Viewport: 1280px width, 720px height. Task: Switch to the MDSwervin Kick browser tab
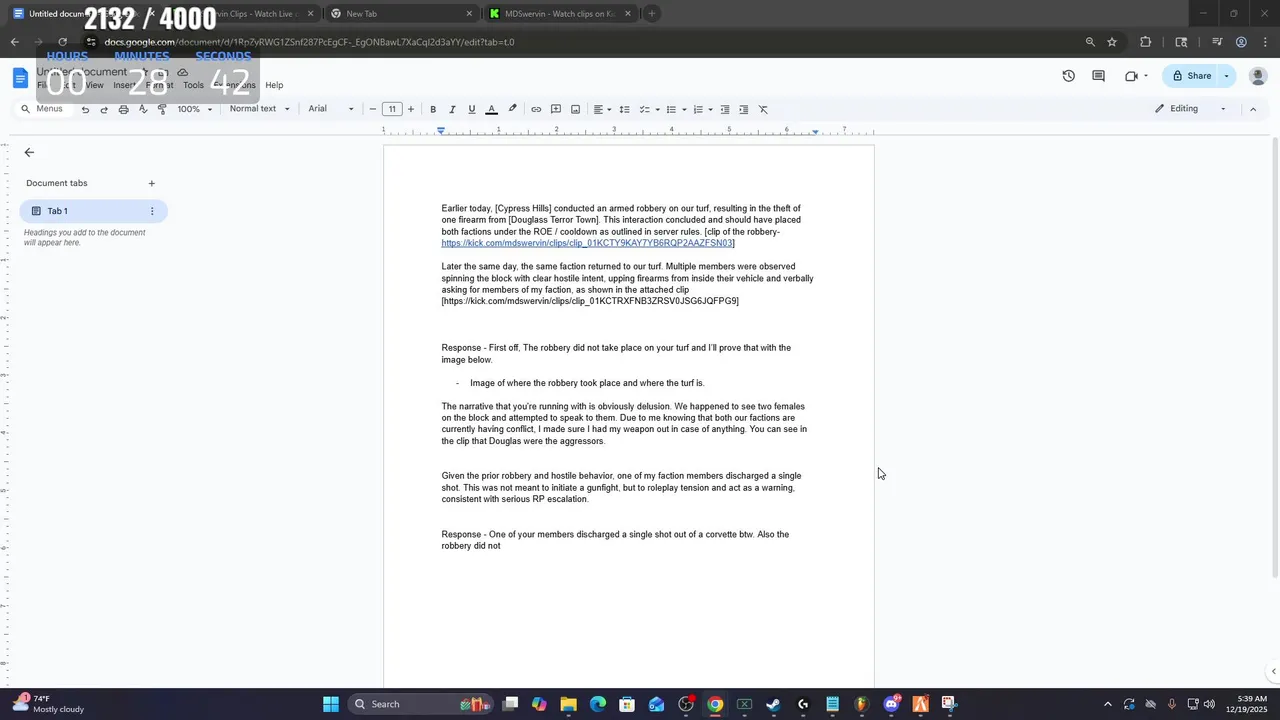click(x=559, y=14)
